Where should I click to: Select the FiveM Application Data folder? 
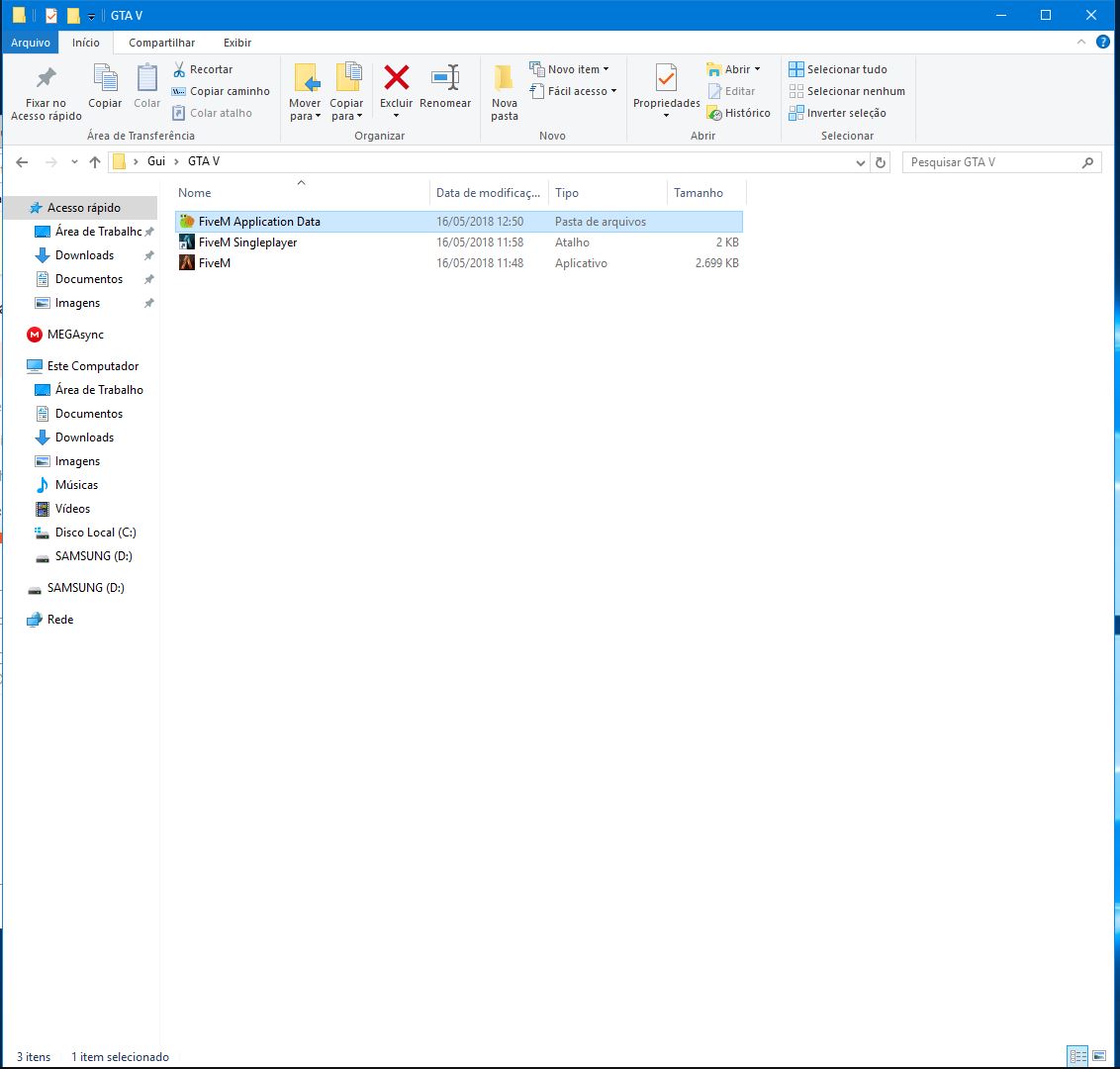(458, 222)
